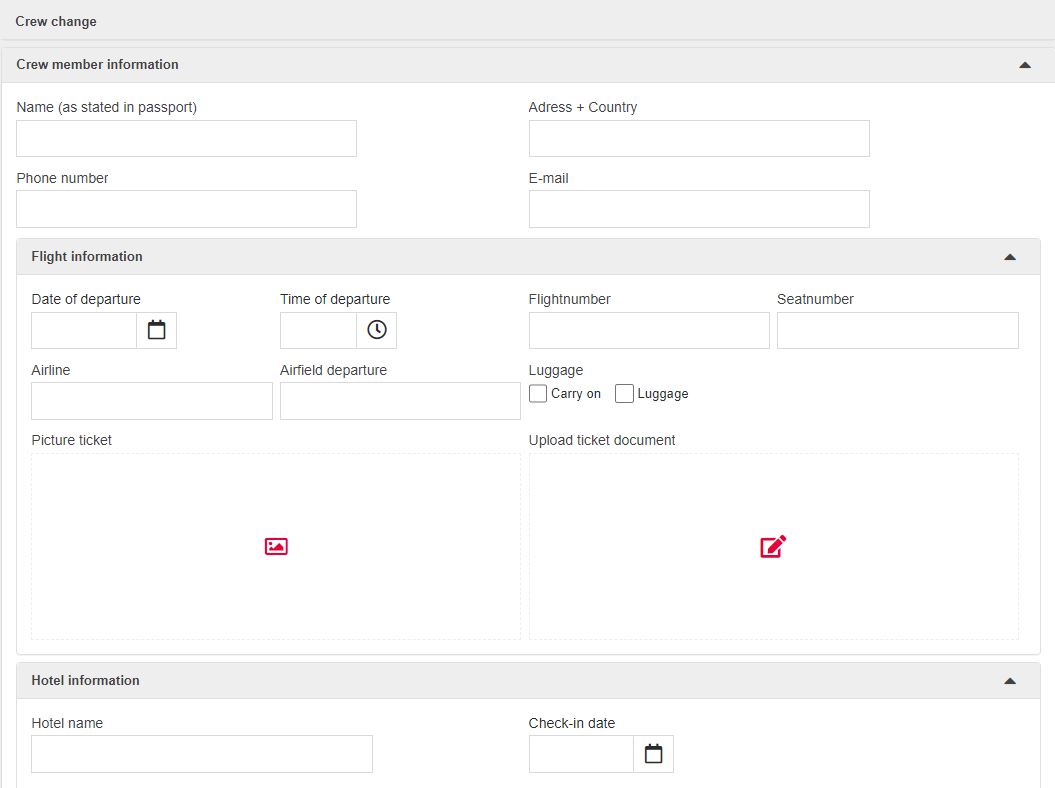Click the Upload ticket document edit icon
1055x788 pixels.
[773, 546]
